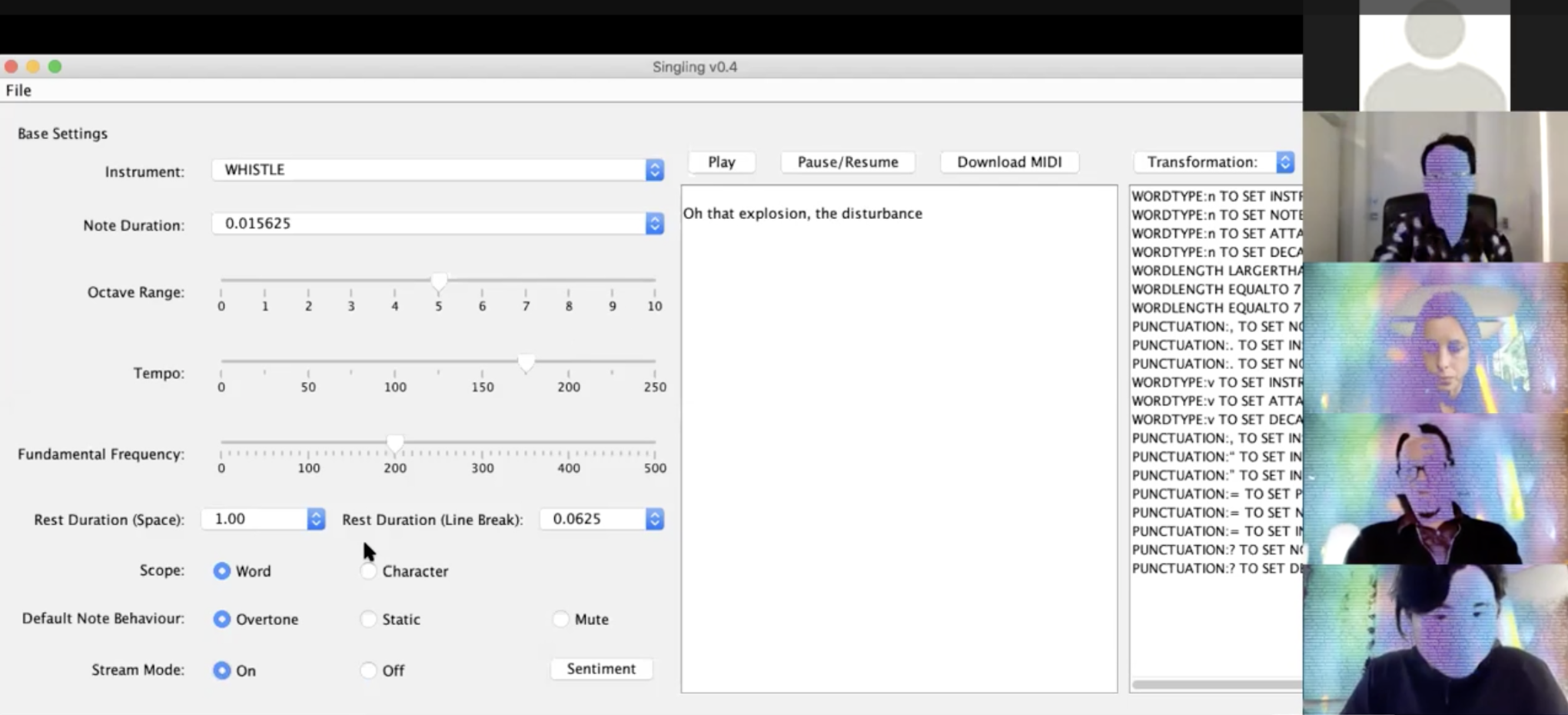This screenshot has width=1568, height=715.
Task: Select the Word scope radio button
Action: [222, 571]
